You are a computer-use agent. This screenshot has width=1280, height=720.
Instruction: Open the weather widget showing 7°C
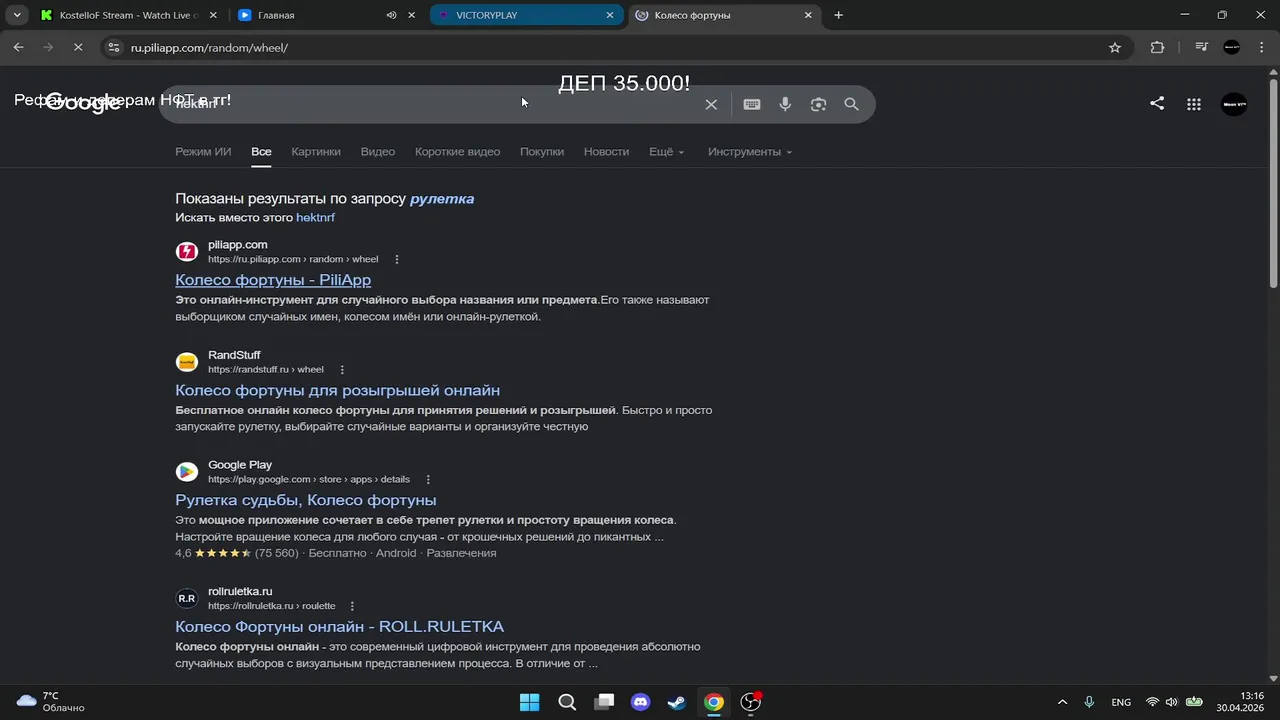tap(52, 702)
